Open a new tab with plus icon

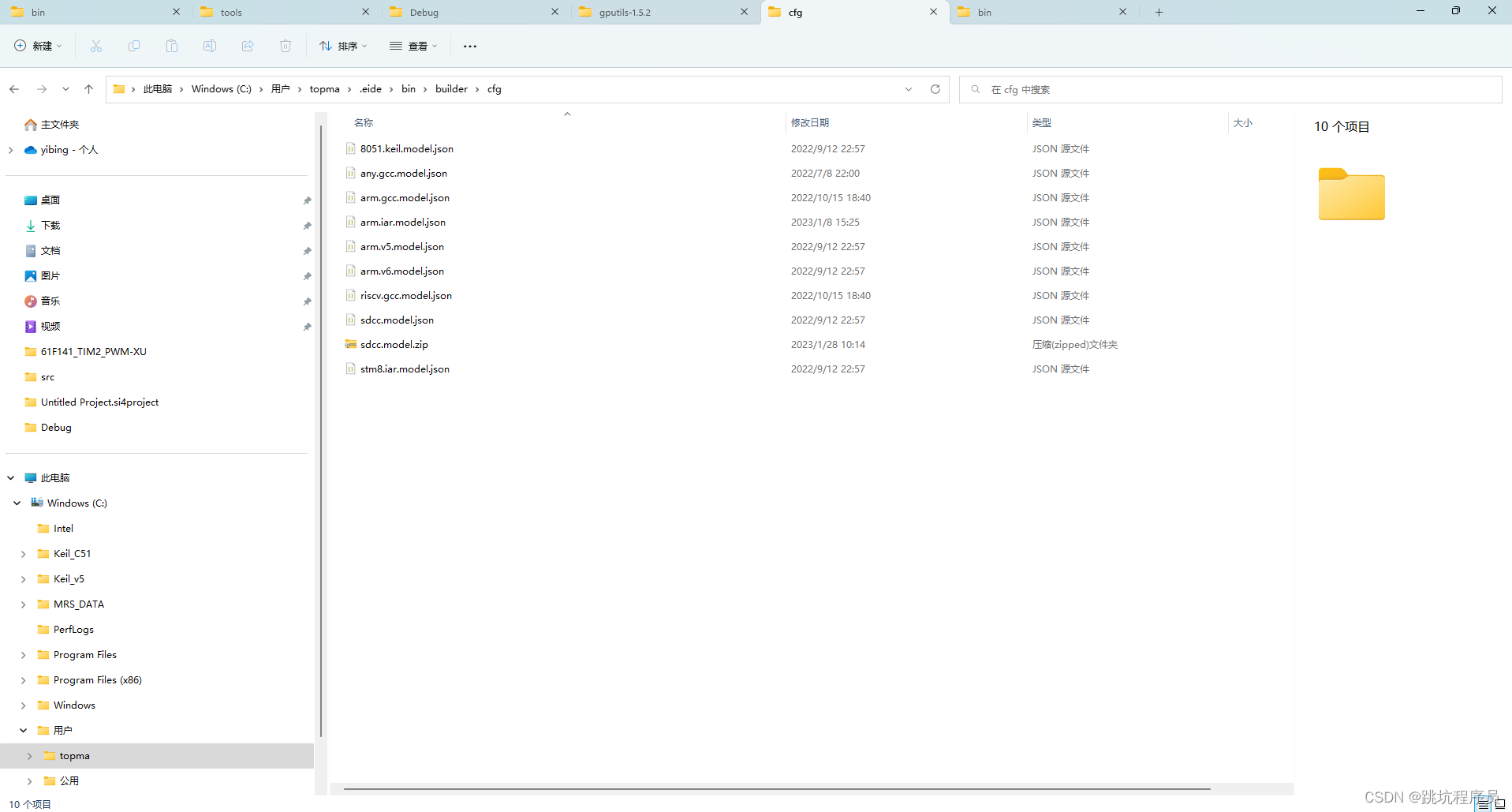click(x=1159, y=12)
